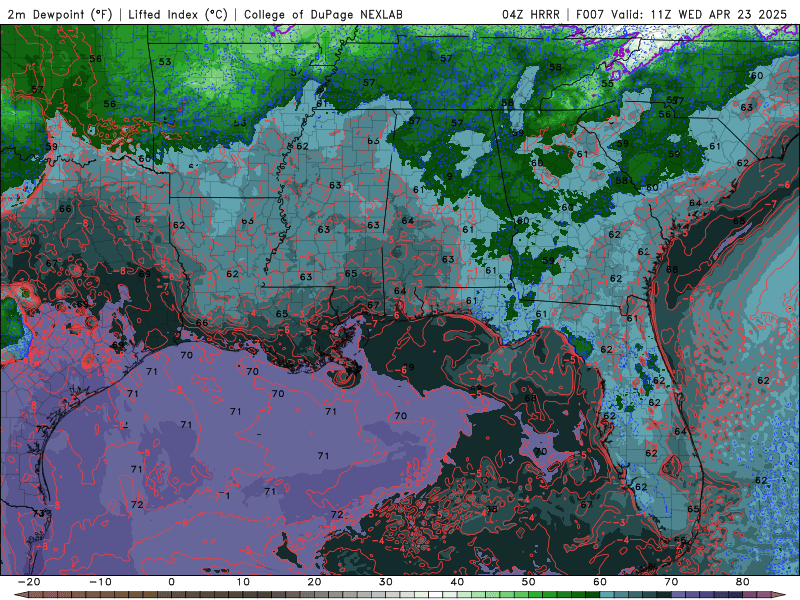
Task: Click the "F007 Valid: 11Z WED APR 23 2025" text
Action: (x=681, y=14)
